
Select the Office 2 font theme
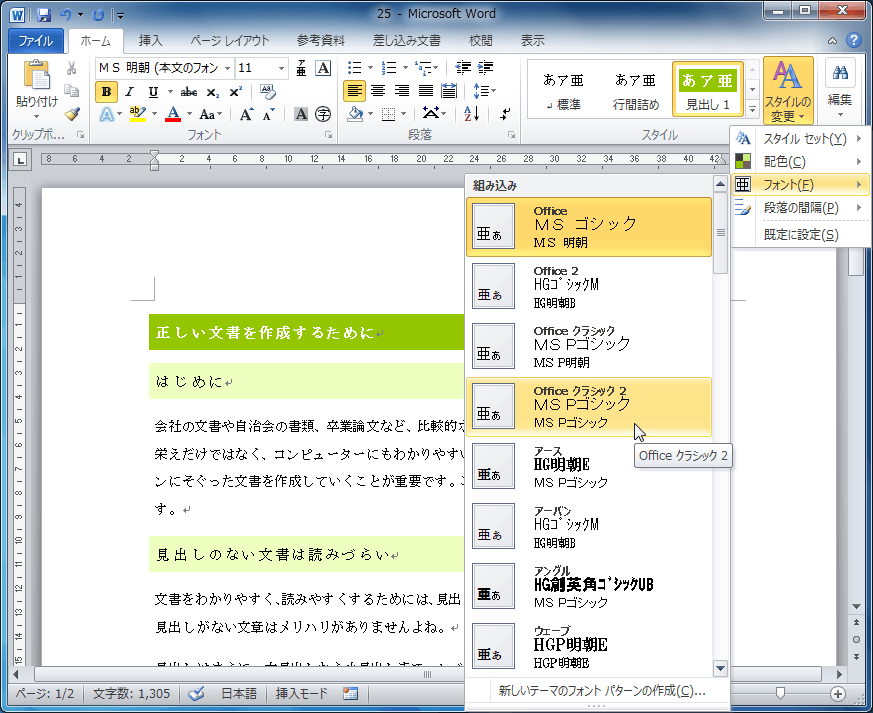tap(589, 287)
